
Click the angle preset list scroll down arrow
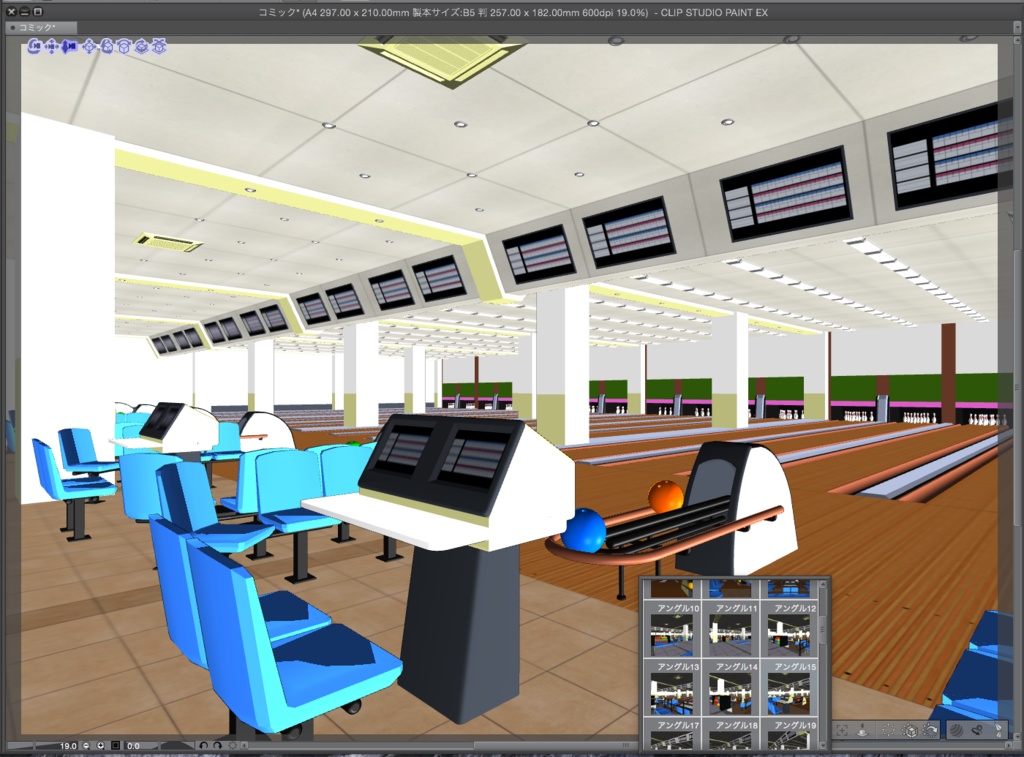click(x=823, y=745)
